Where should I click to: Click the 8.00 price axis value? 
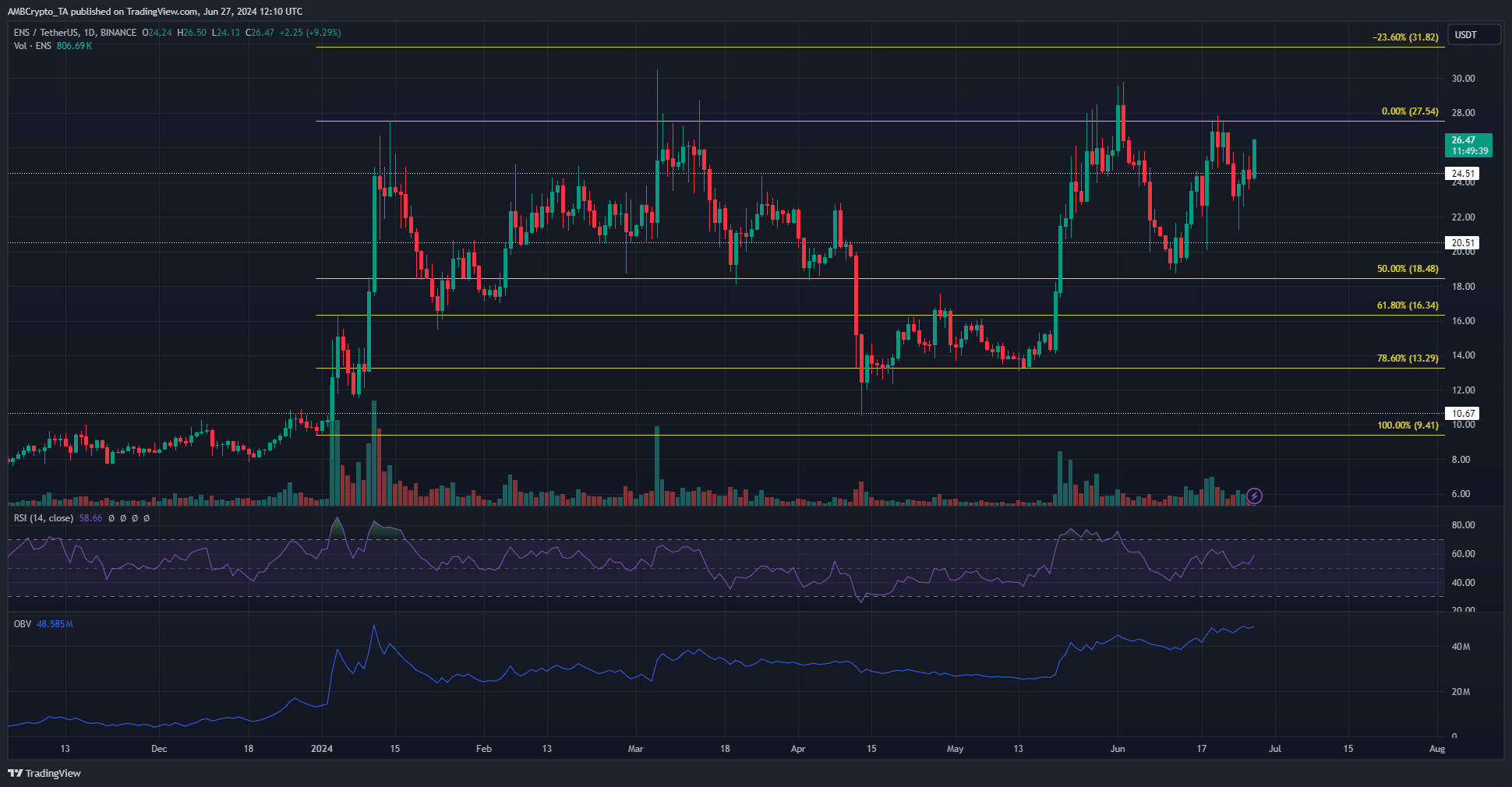(1461, 460)
